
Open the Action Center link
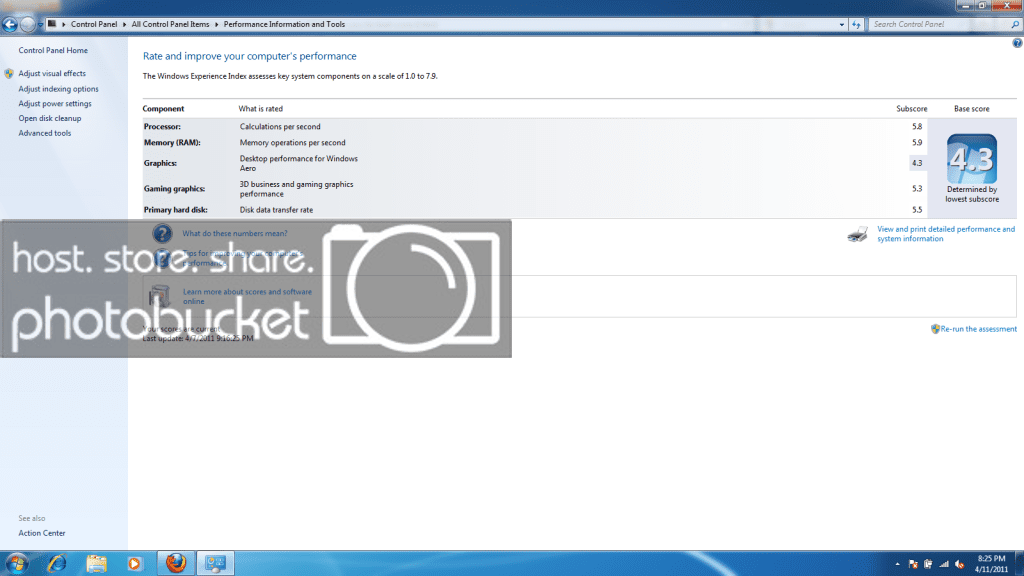42,533
